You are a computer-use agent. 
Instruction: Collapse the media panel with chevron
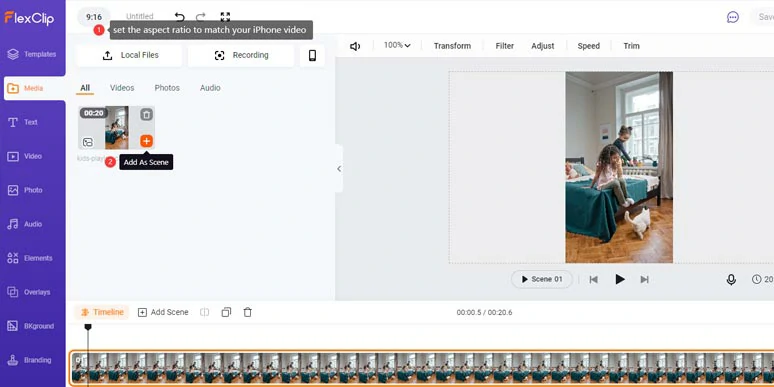tap(339, 168)
